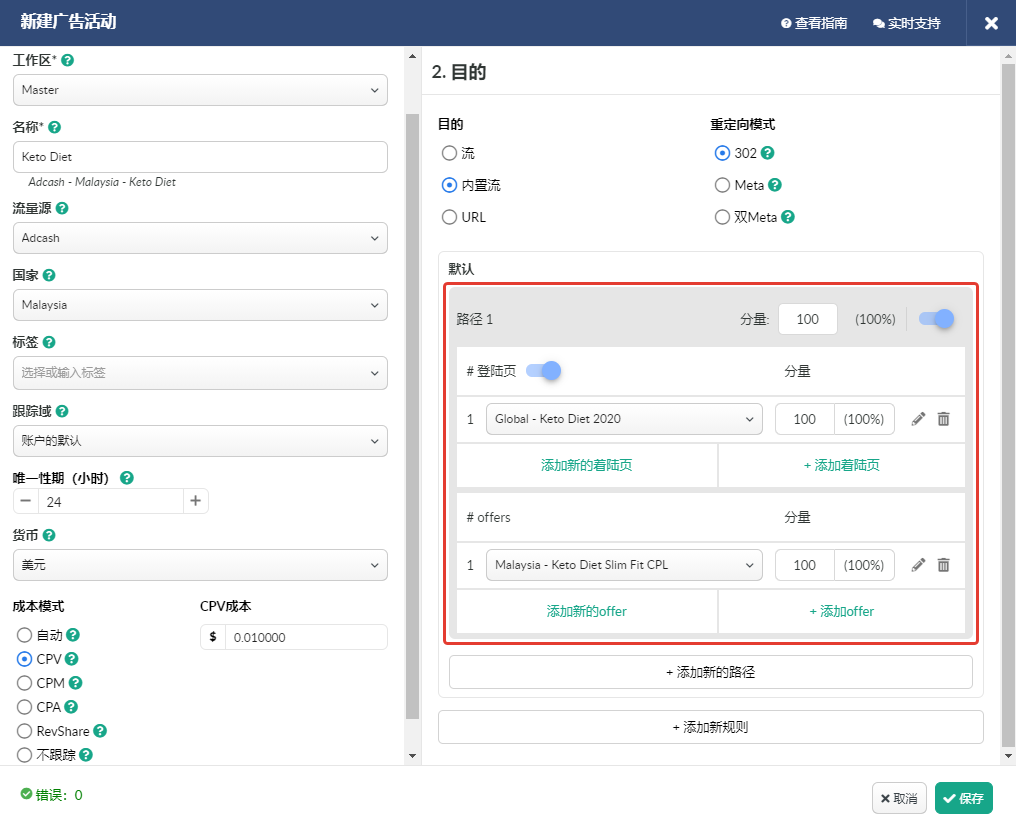
Task: Click the plus stepper for 唯一性期 hours
Action: click(x=196, y=501)
